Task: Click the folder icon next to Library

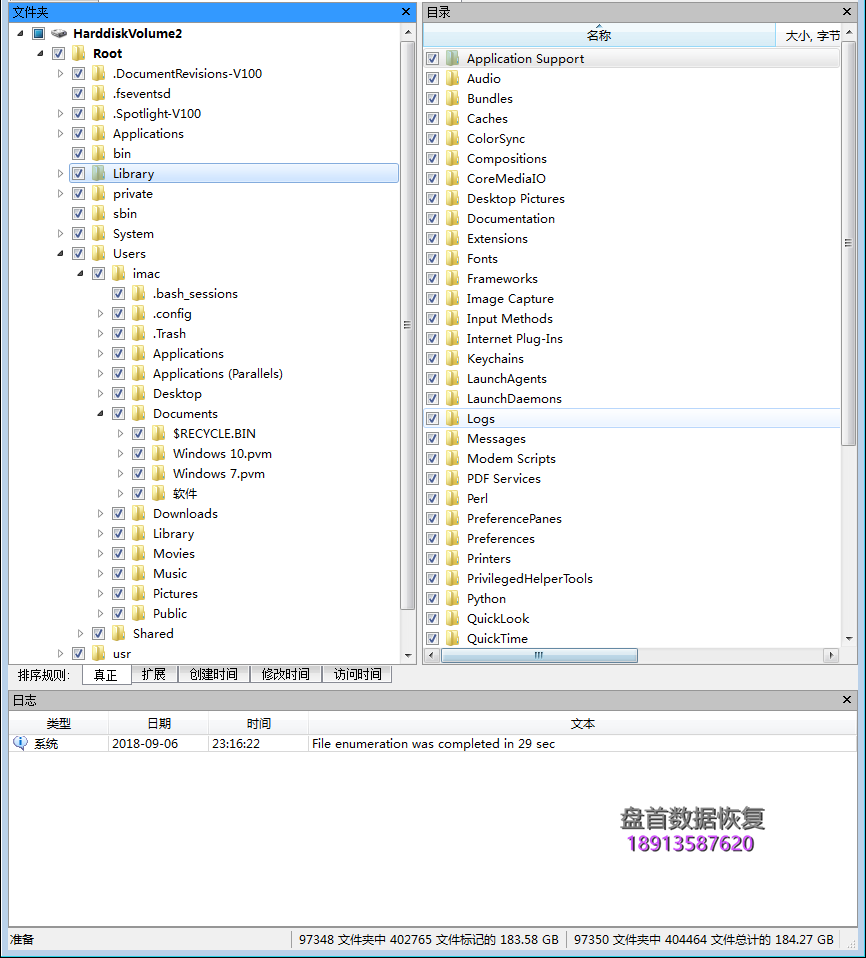Action: (x=99, y=173)
